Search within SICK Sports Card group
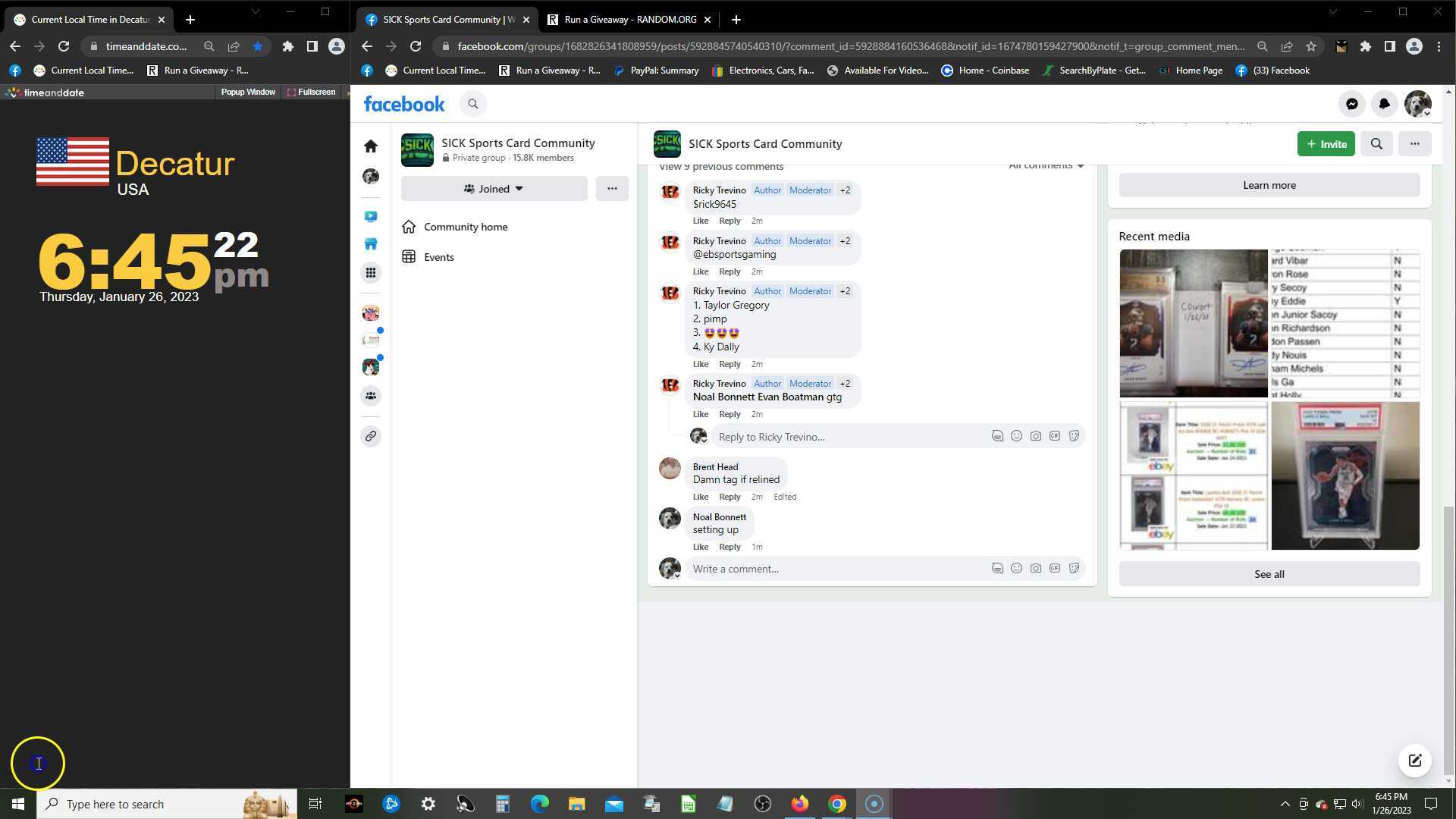 pyautogui.click(x=1376, y=144)
